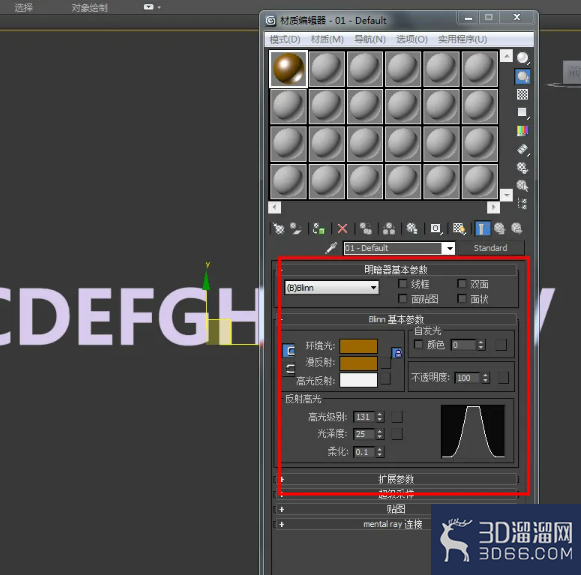Switch to 对象绘制 ribbon tab
Screen dimensions: 581x575
point(89,7)
